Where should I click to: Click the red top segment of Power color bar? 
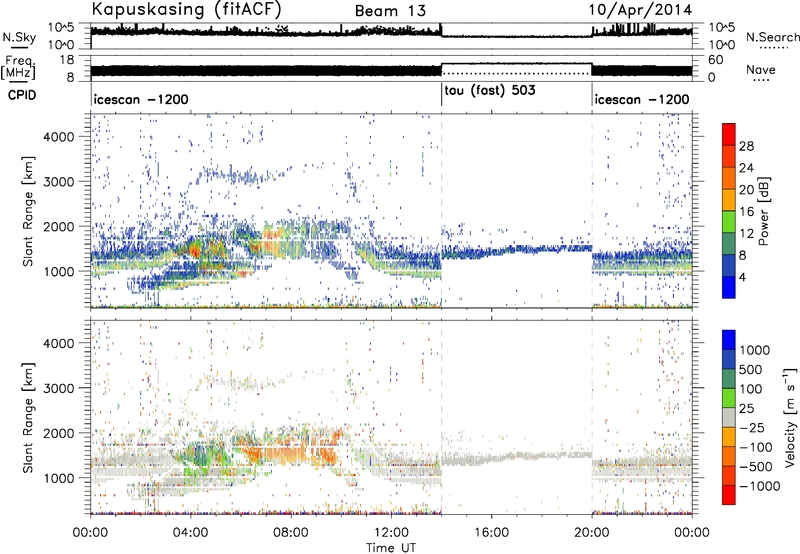click(x=729, y=135)
